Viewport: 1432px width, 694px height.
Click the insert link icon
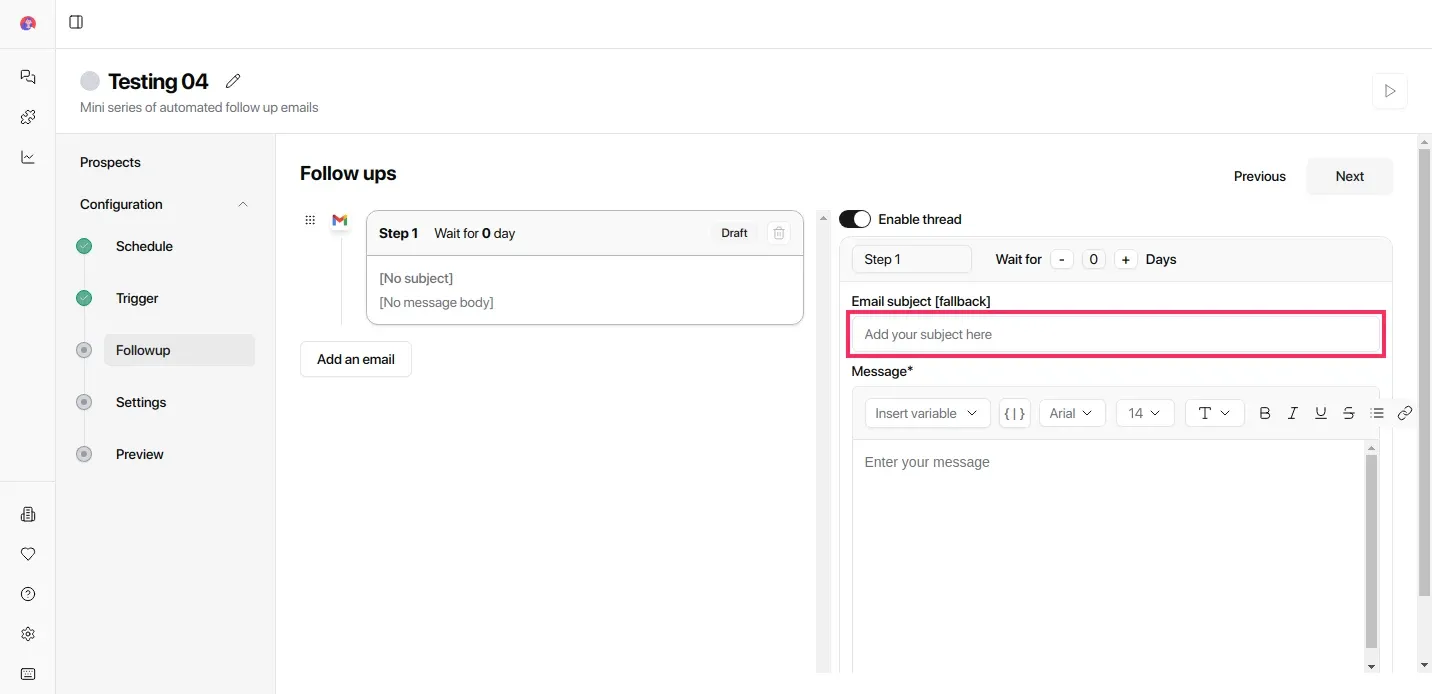[1405, 413]
